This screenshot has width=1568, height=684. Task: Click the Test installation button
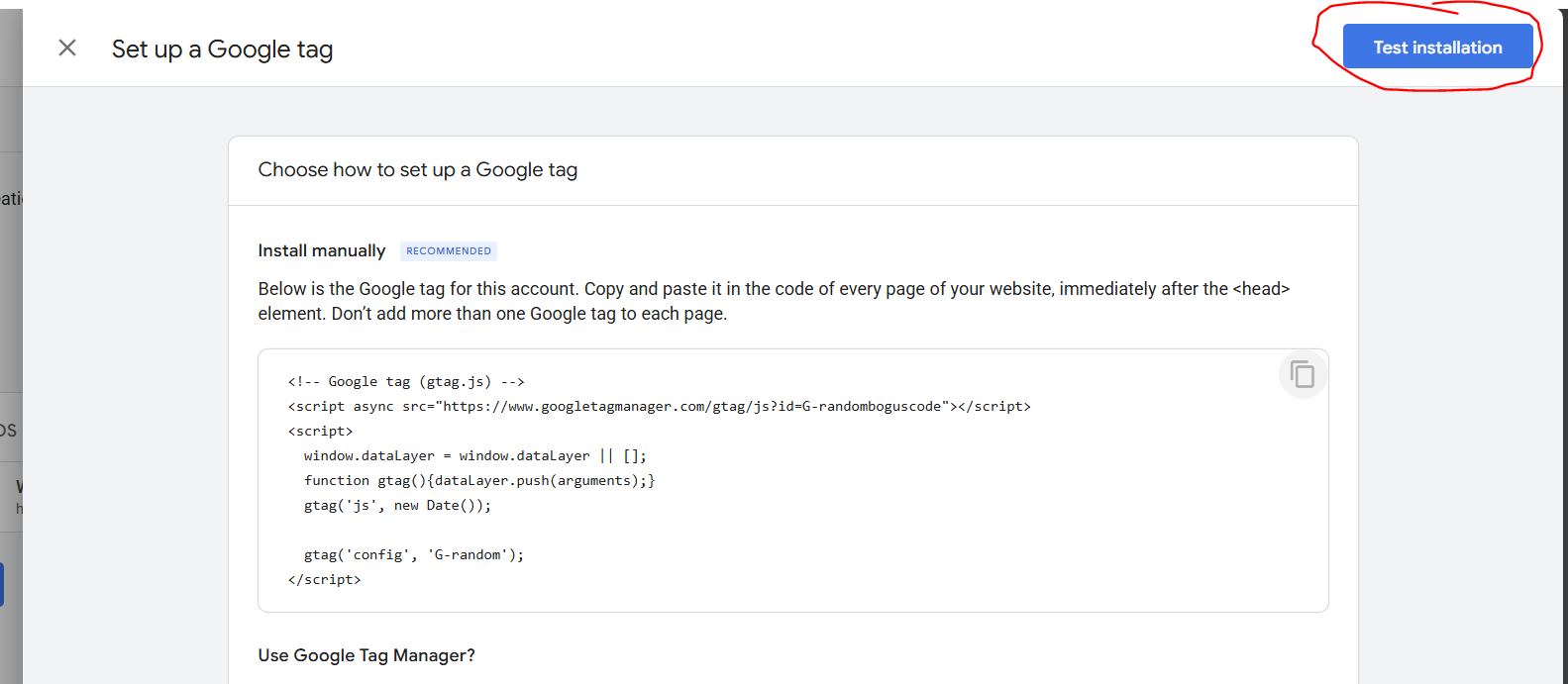[x=1436, y=48]
